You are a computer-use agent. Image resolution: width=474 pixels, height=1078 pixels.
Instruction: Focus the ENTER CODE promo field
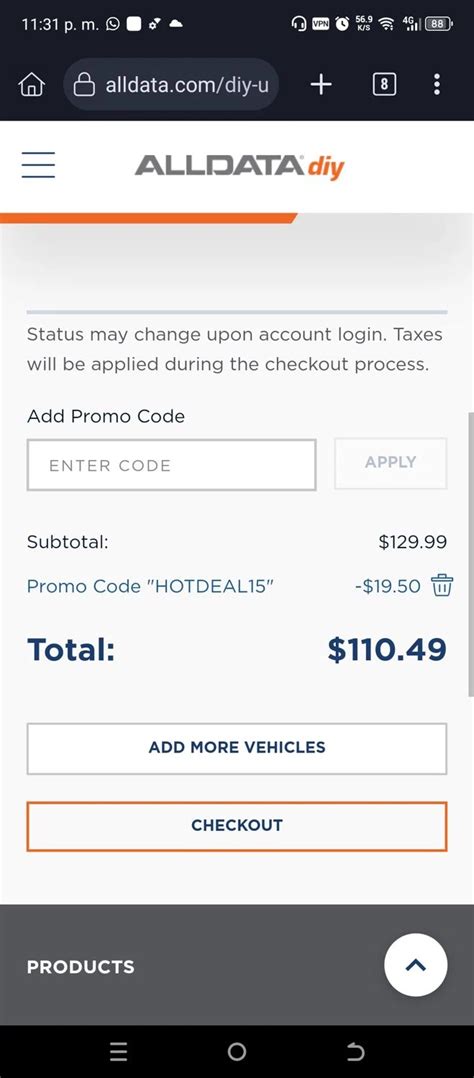pyautogui.click(x=171, y=465)
